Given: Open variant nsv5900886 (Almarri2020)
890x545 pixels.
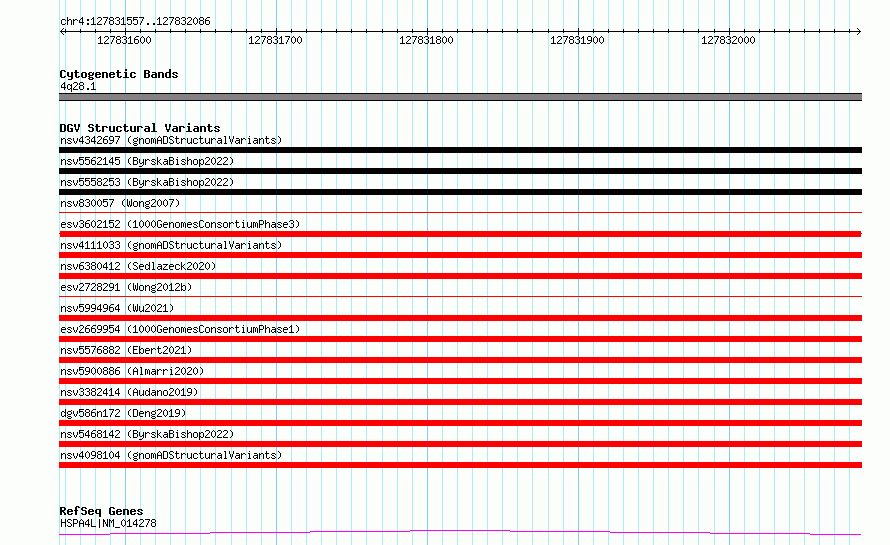Looking at the screenshot, I should 132,371.
